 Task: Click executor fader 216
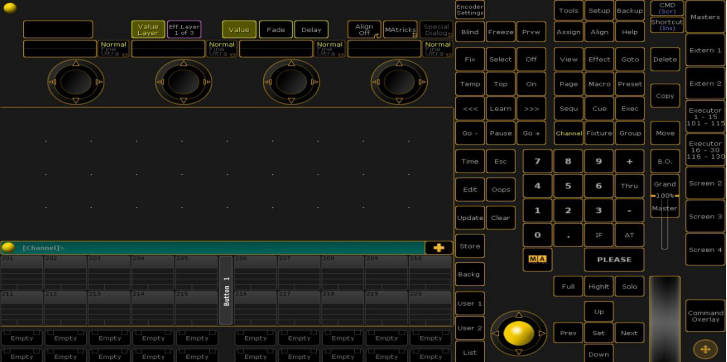(x=255, y=308)
